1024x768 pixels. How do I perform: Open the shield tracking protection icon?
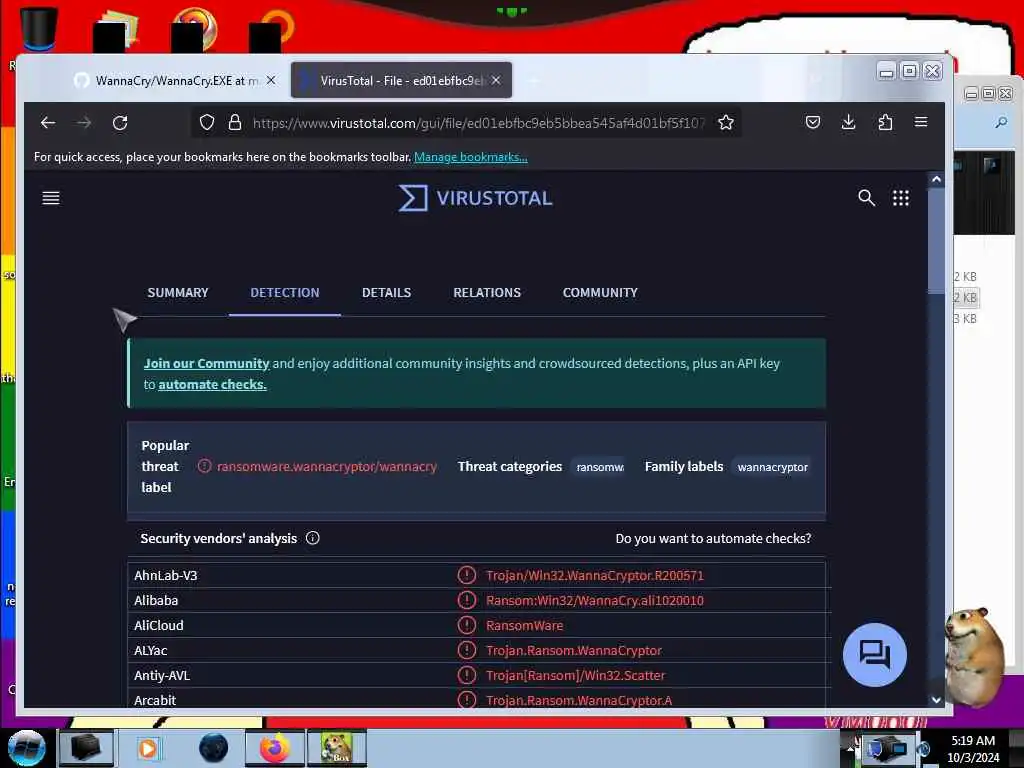click(x=207, y=123)
